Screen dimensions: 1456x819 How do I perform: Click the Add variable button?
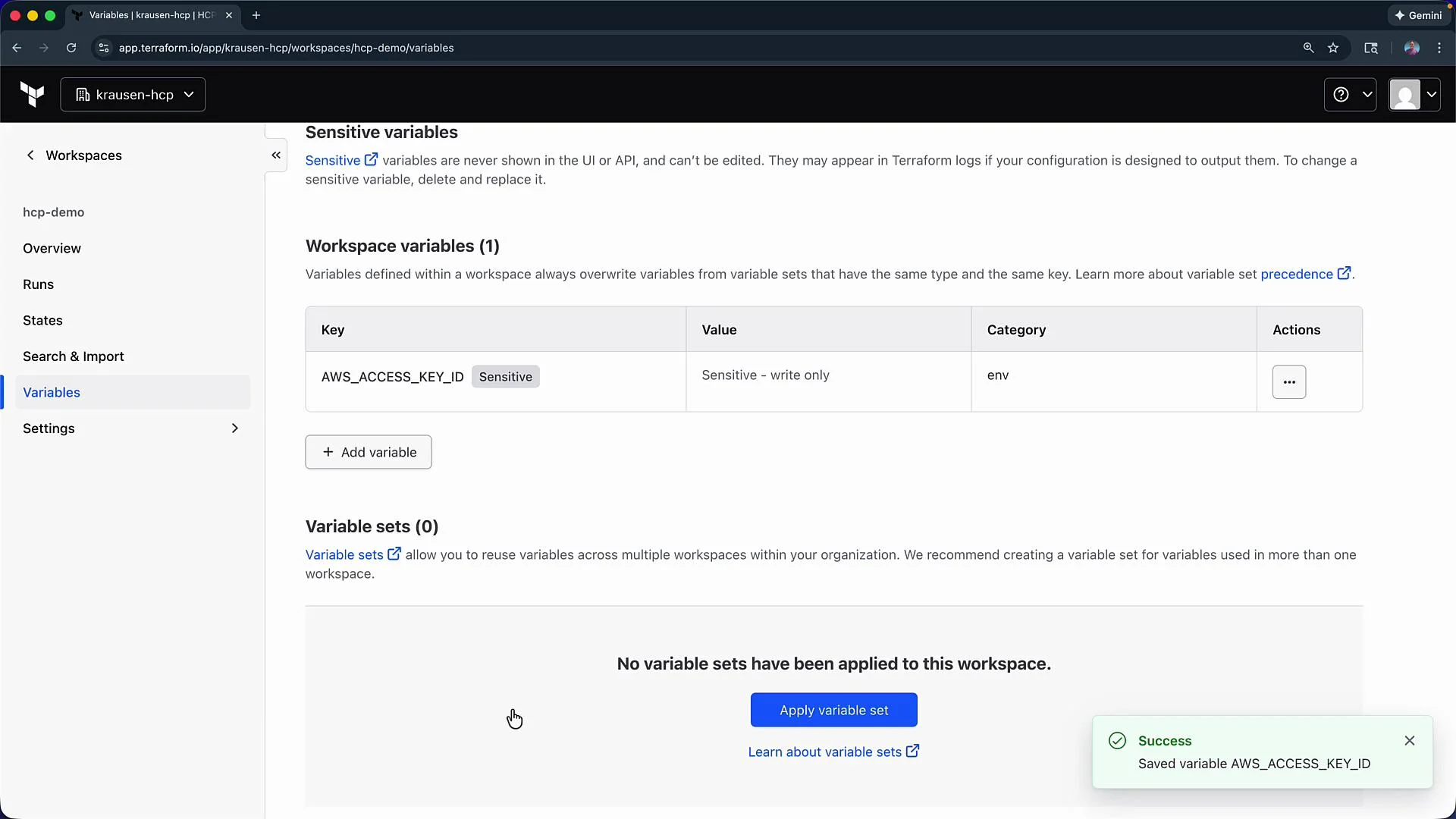369,452
